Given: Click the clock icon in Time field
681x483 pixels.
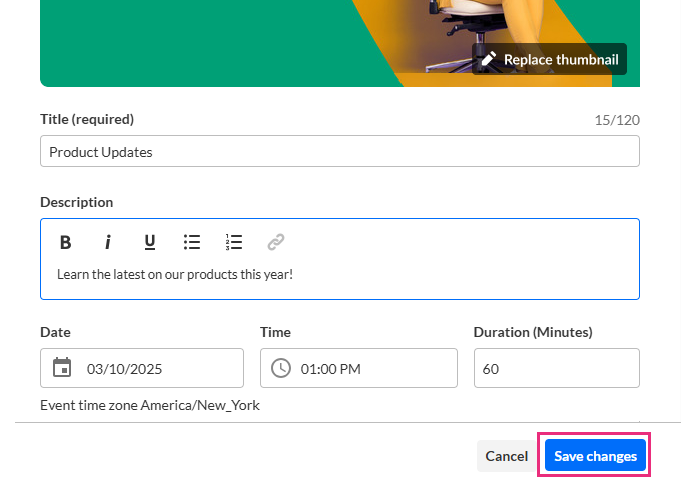Looking at the screenshot, I should [x=281, y=368].
